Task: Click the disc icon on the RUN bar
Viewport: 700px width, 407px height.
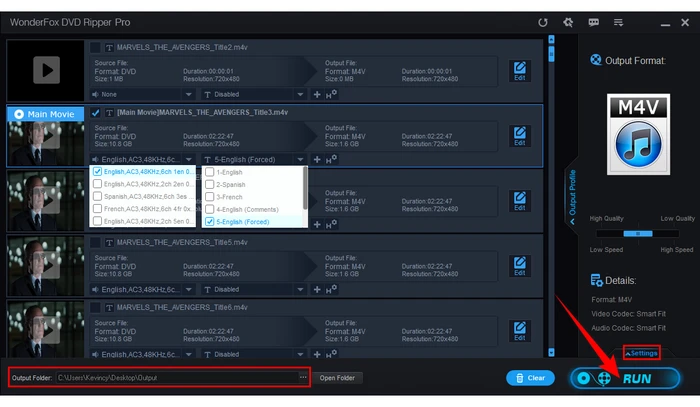Action: tap(583, 378)
